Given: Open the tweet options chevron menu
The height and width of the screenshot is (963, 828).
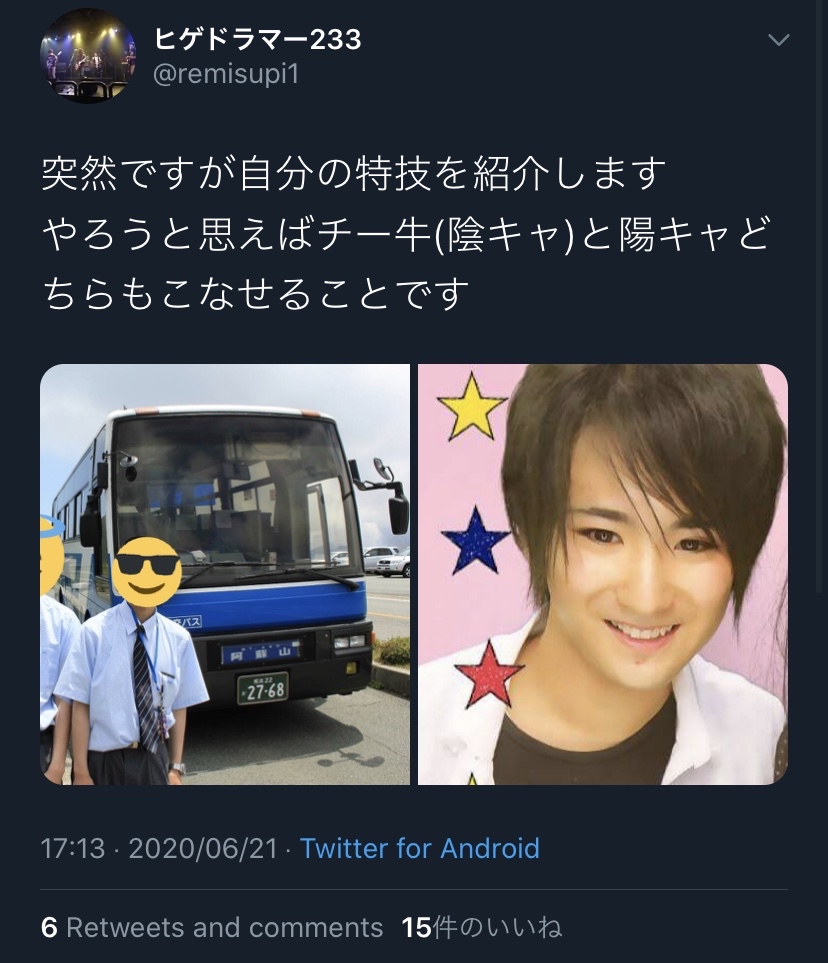Looking at the screenshot, I should click(x=778, y=41).
